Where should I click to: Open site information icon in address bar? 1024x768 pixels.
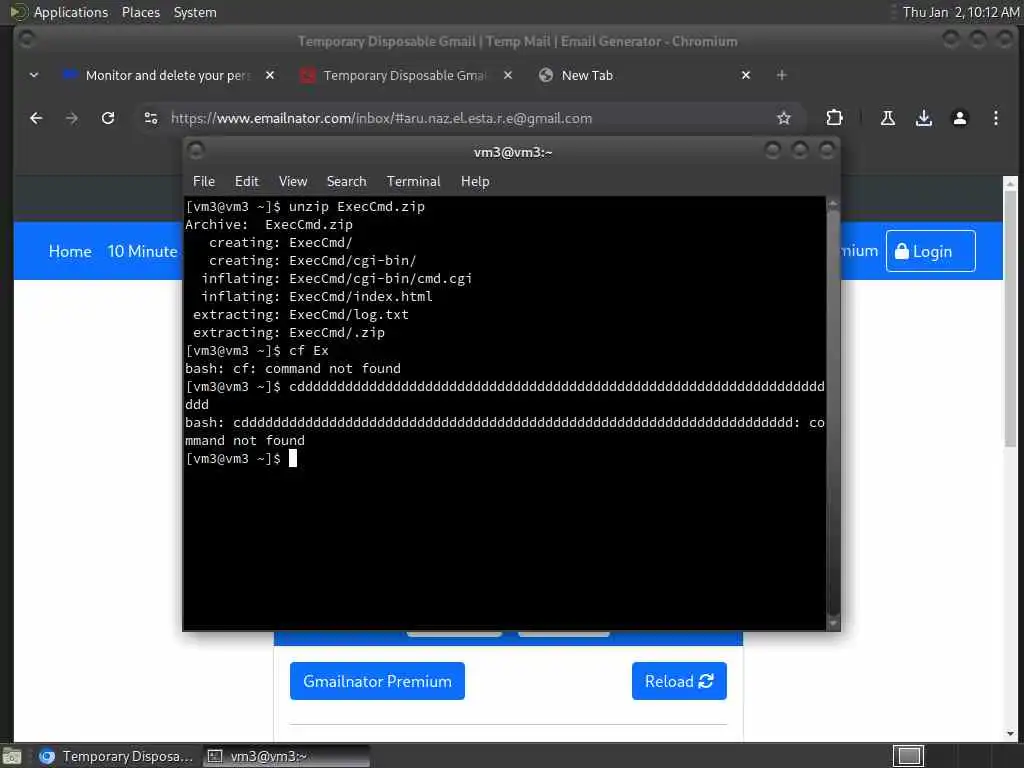(151, 118)
